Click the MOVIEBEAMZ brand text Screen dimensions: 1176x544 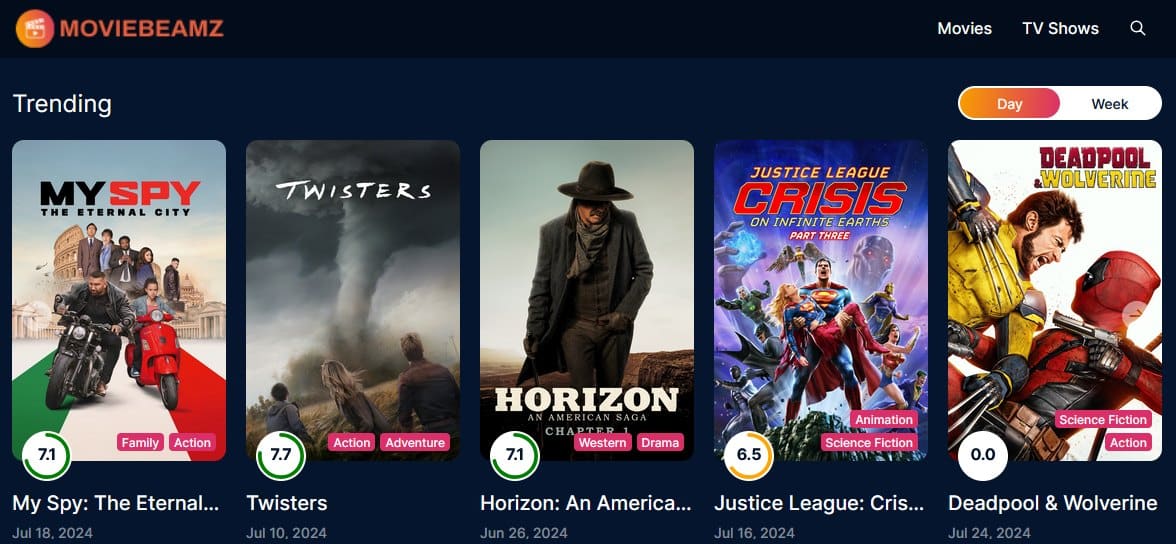click(x=141, y=29)
